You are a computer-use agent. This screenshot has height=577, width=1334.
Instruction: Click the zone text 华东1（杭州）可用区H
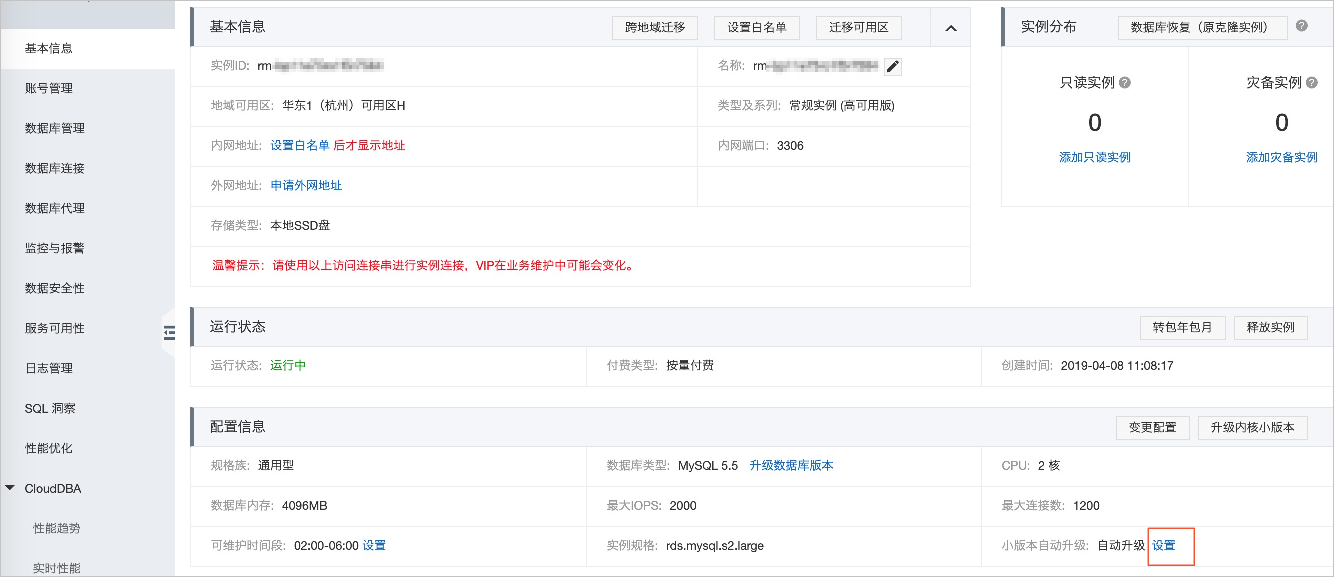click(344, 105)
